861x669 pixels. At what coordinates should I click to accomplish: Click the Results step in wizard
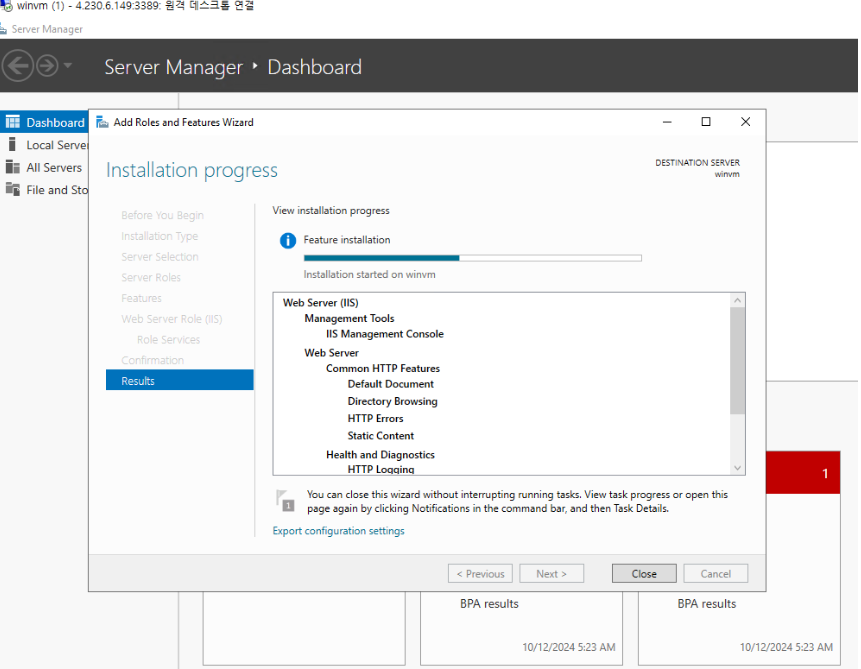(180, 380)
